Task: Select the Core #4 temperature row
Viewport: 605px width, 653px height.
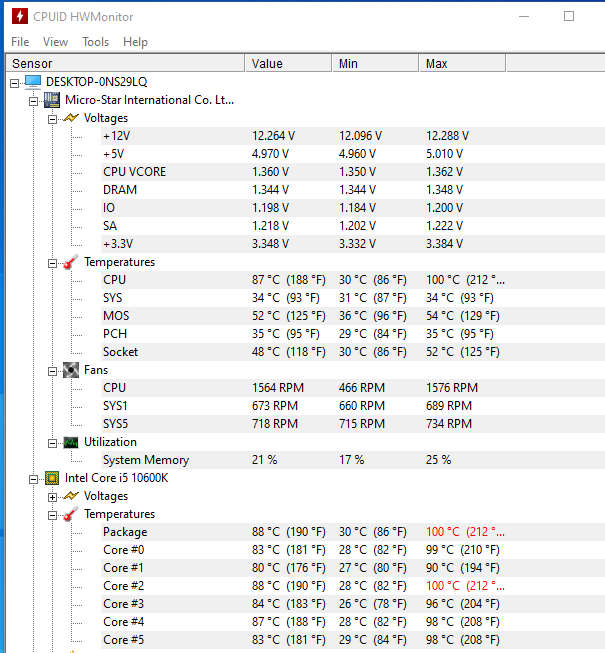Action: point(353,622)
